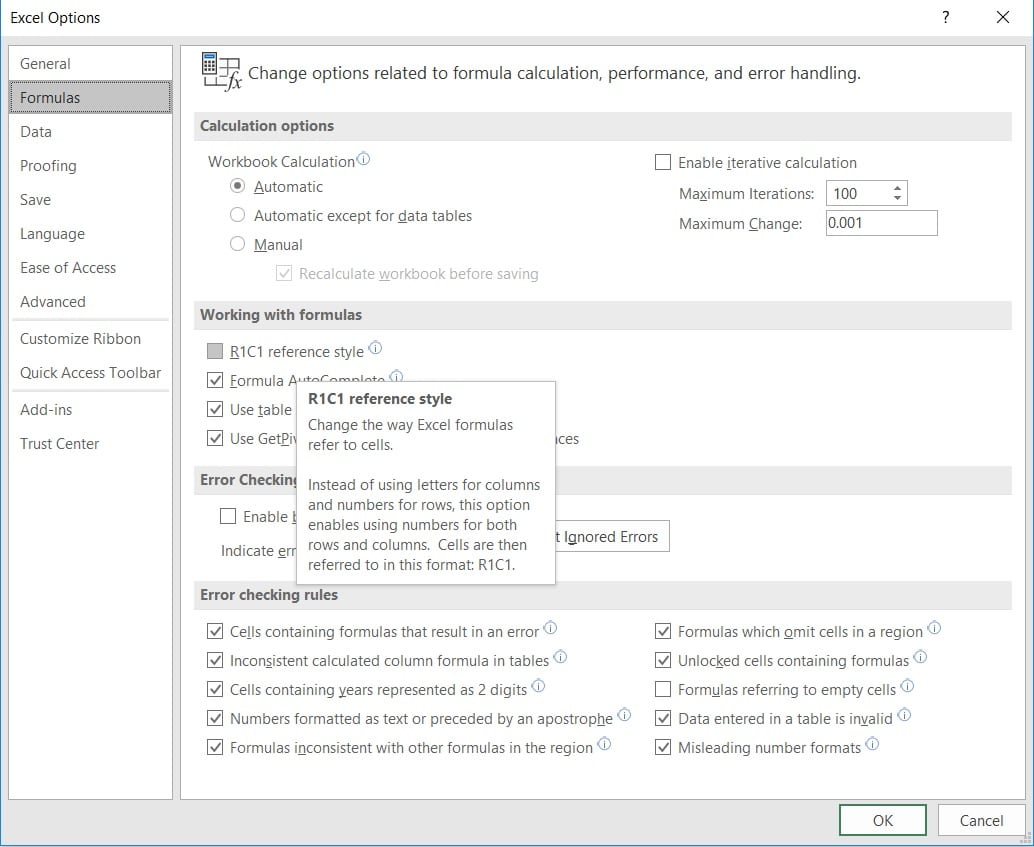Toggle the disabled Recalculate workbook before saving checkbox
This screenshot has width=1034, height=847.
point(284,273)
